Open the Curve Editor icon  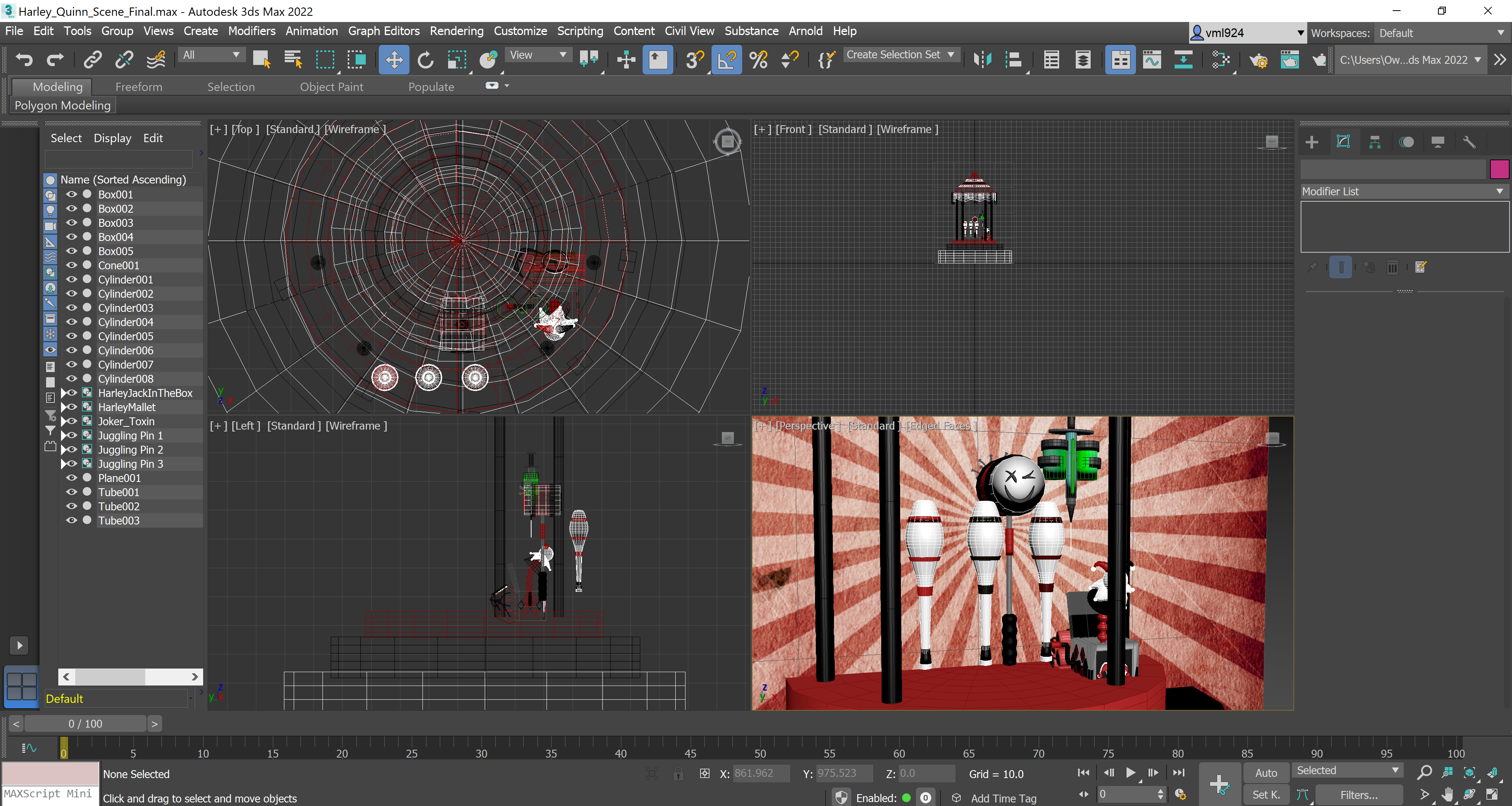[1152, 59]
